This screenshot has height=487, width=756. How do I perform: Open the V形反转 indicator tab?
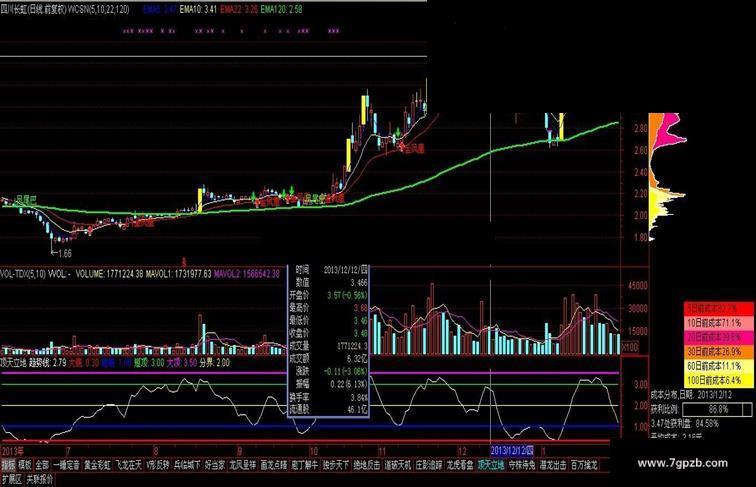pyautogui.click(x=158, y=465)
